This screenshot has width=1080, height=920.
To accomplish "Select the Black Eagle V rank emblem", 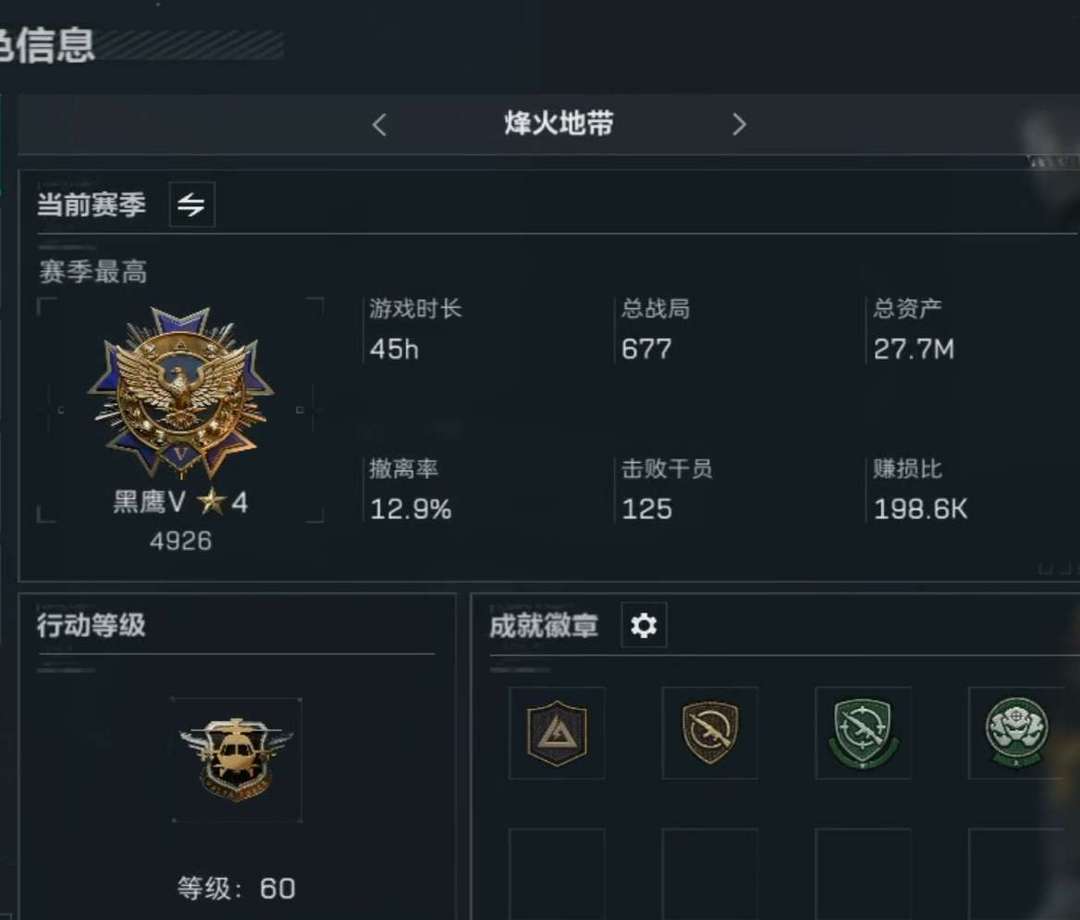I will [x=181, y=393].
